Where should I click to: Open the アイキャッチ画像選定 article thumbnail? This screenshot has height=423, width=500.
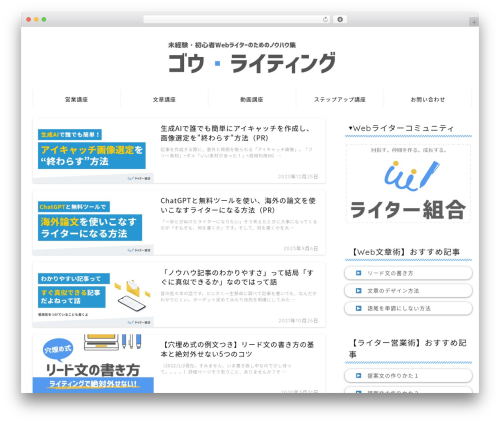pyautogui.click(x=93, y=151)
